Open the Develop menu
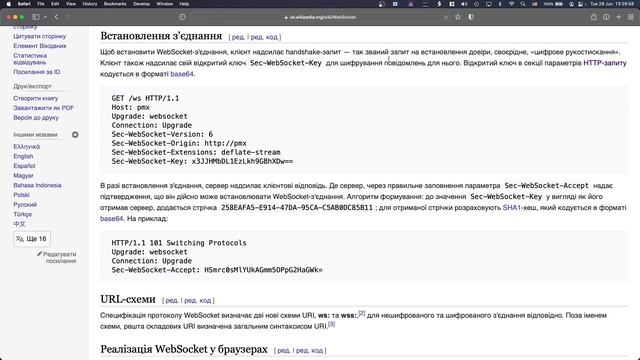 pos(142,4)
